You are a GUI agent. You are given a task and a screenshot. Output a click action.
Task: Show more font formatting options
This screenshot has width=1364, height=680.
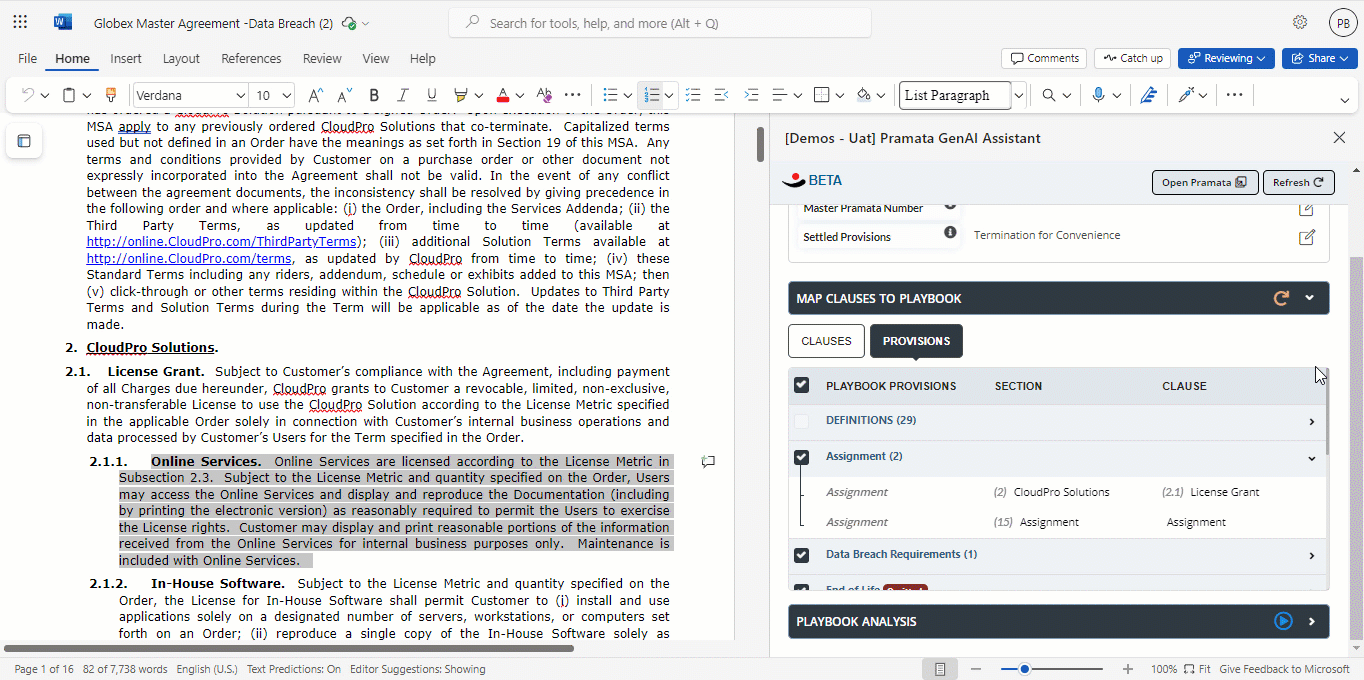click(573, 95)
